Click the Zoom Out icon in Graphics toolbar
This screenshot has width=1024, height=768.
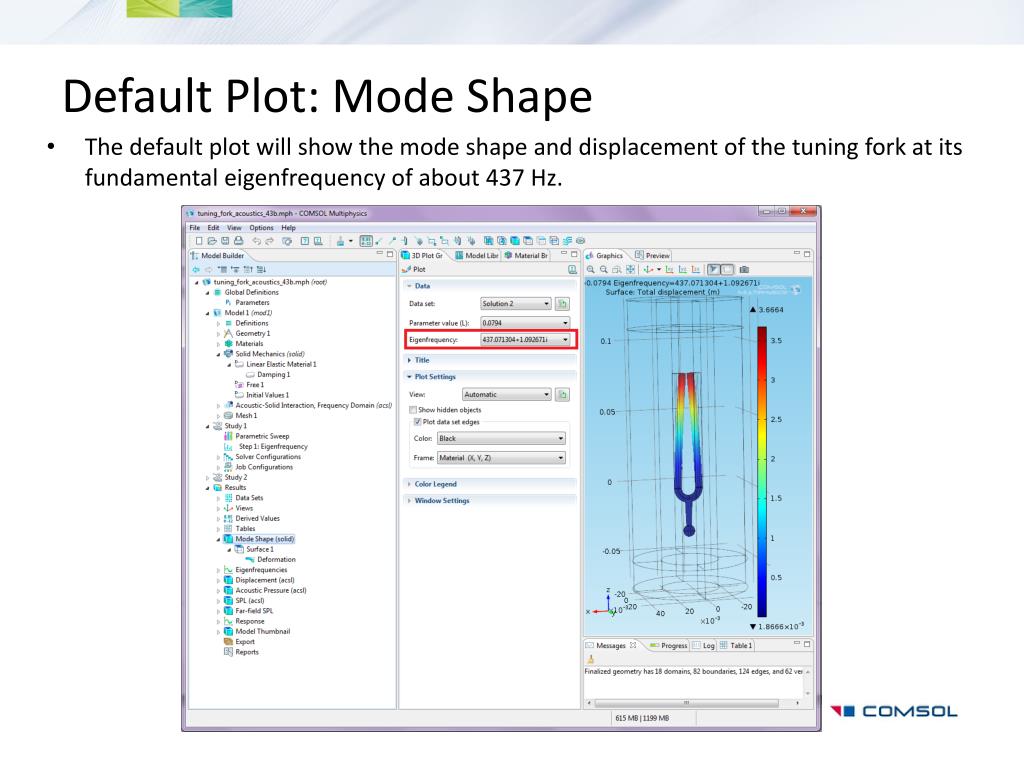[x=604, y=269]
